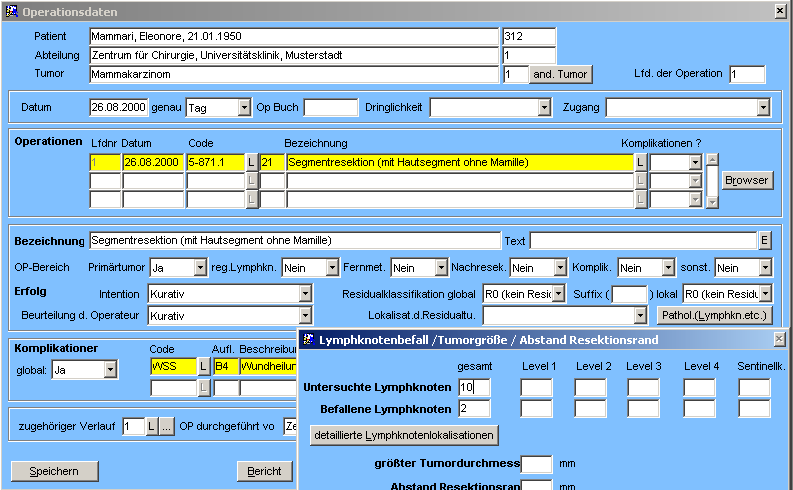Click the E button next to Text field
Image resolution: width=793 pixels, height=490 pixels.
click(764, 241)
